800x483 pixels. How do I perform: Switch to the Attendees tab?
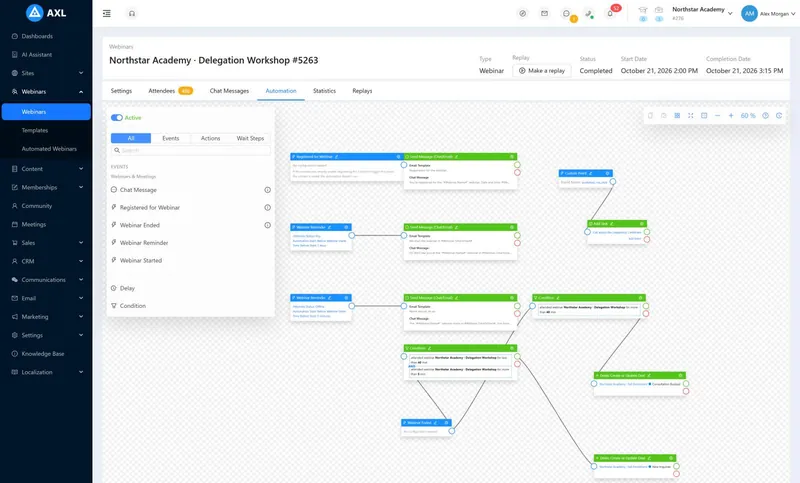click(x=170, y=91)
